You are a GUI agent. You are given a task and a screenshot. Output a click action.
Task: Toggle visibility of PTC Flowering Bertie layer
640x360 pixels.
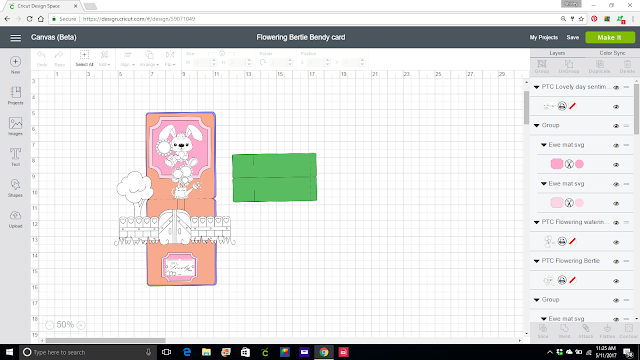point(616,262)
